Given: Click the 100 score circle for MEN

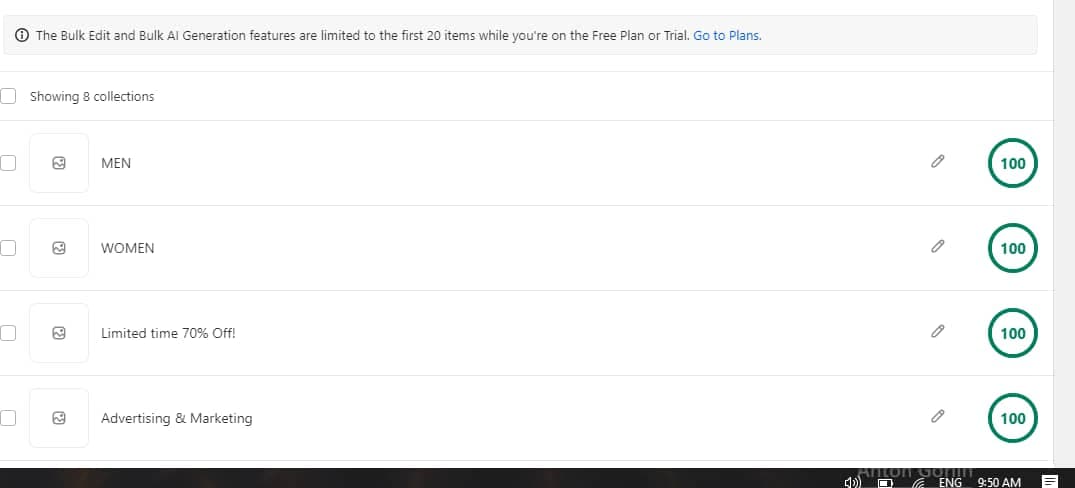Looking at the screenshot, I should [1013, 163].
